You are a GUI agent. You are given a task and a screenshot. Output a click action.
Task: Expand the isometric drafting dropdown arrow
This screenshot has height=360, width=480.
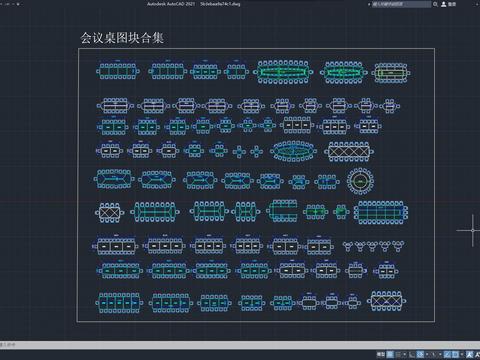440,354
